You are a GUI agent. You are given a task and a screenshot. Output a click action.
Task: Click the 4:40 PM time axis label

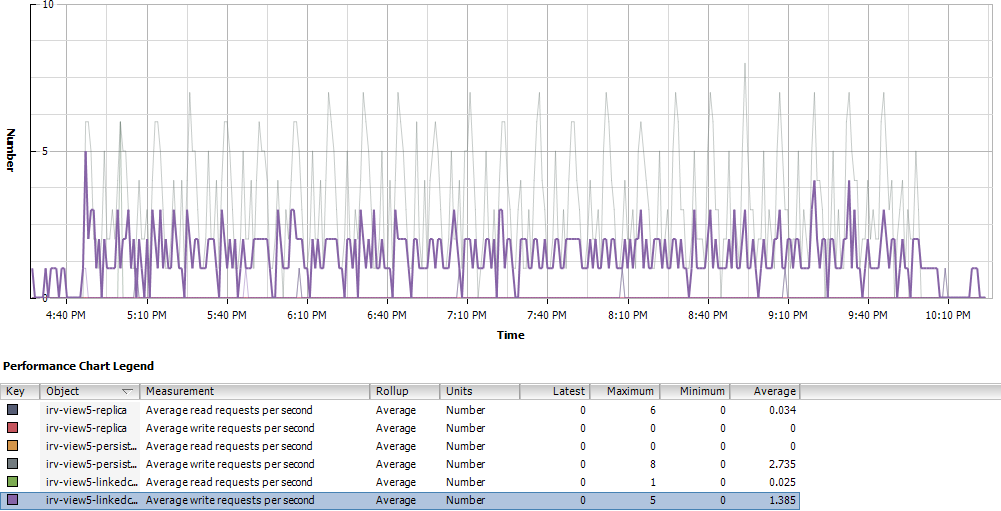[67, 315]
